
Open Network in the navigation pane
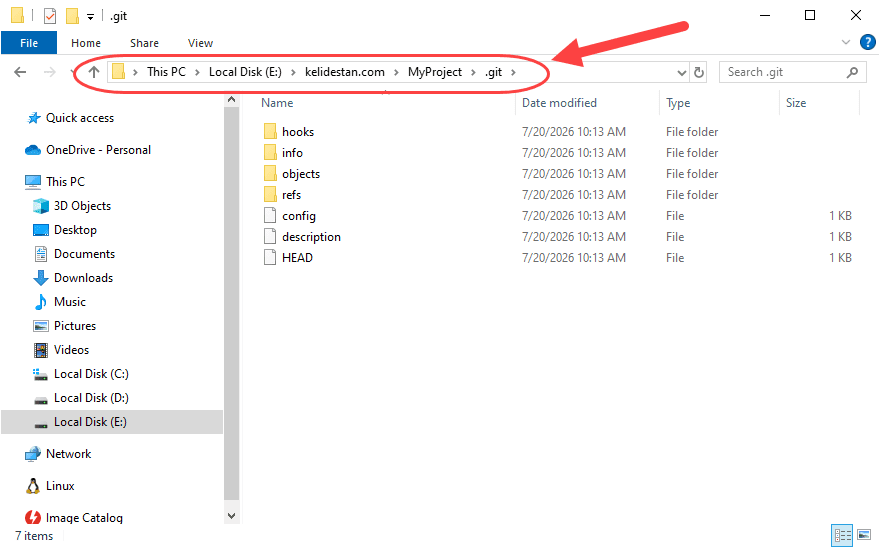click(x=68, y=454)
